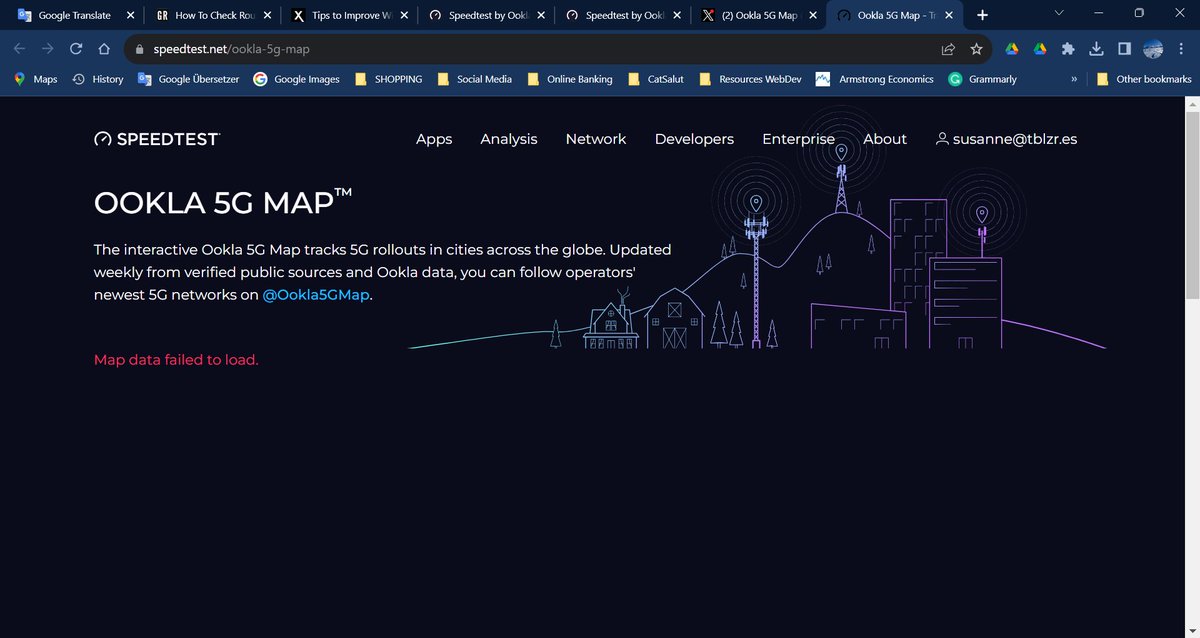Open a new browser tab
The height and width of the screenshot is (638, 1200).
click(x=982, y=15)
